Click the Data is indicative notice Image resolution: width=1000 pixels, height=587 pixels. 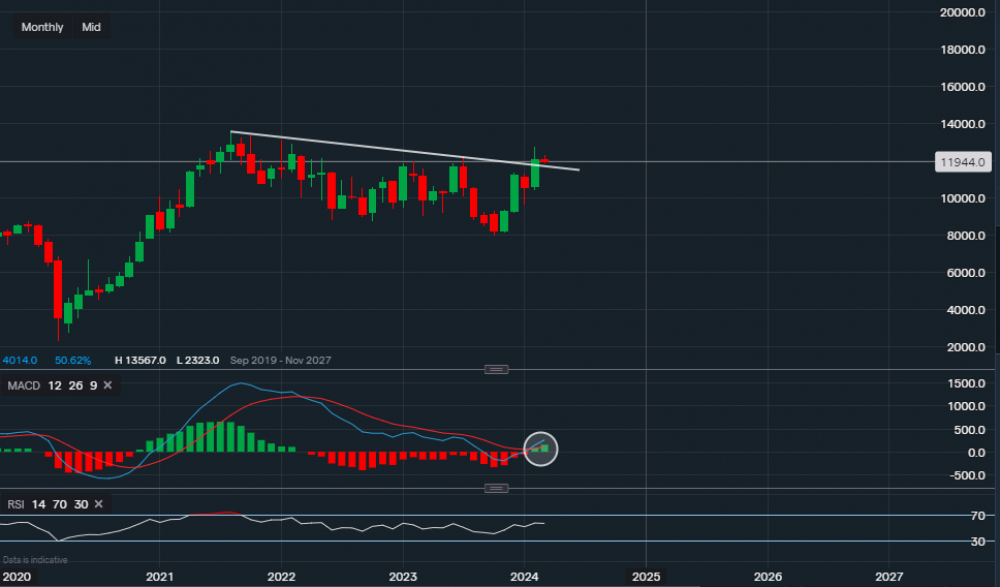(38, 560)
